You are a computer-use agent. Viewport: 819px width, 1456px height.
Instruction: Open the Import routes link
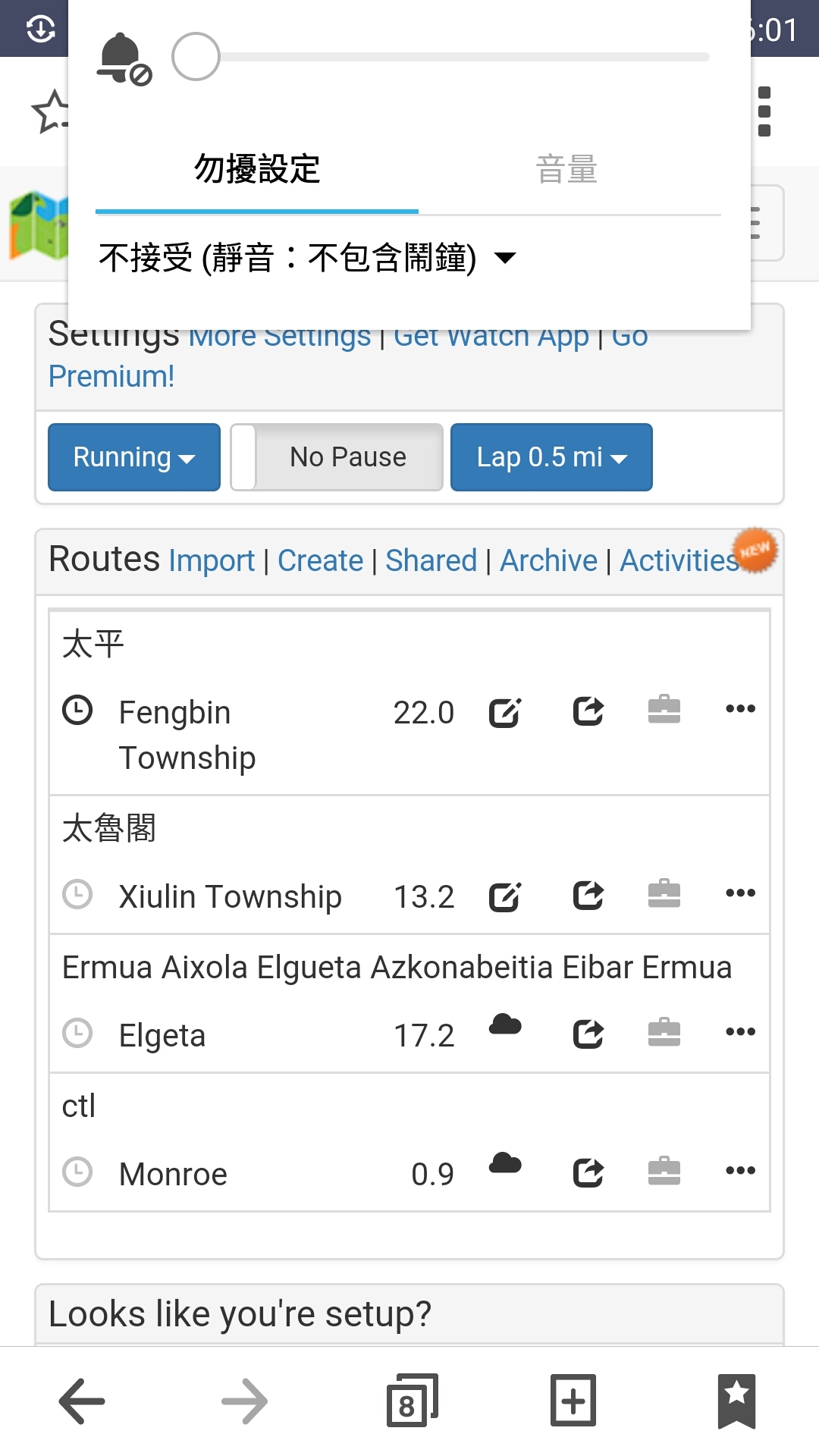[212, 561]
